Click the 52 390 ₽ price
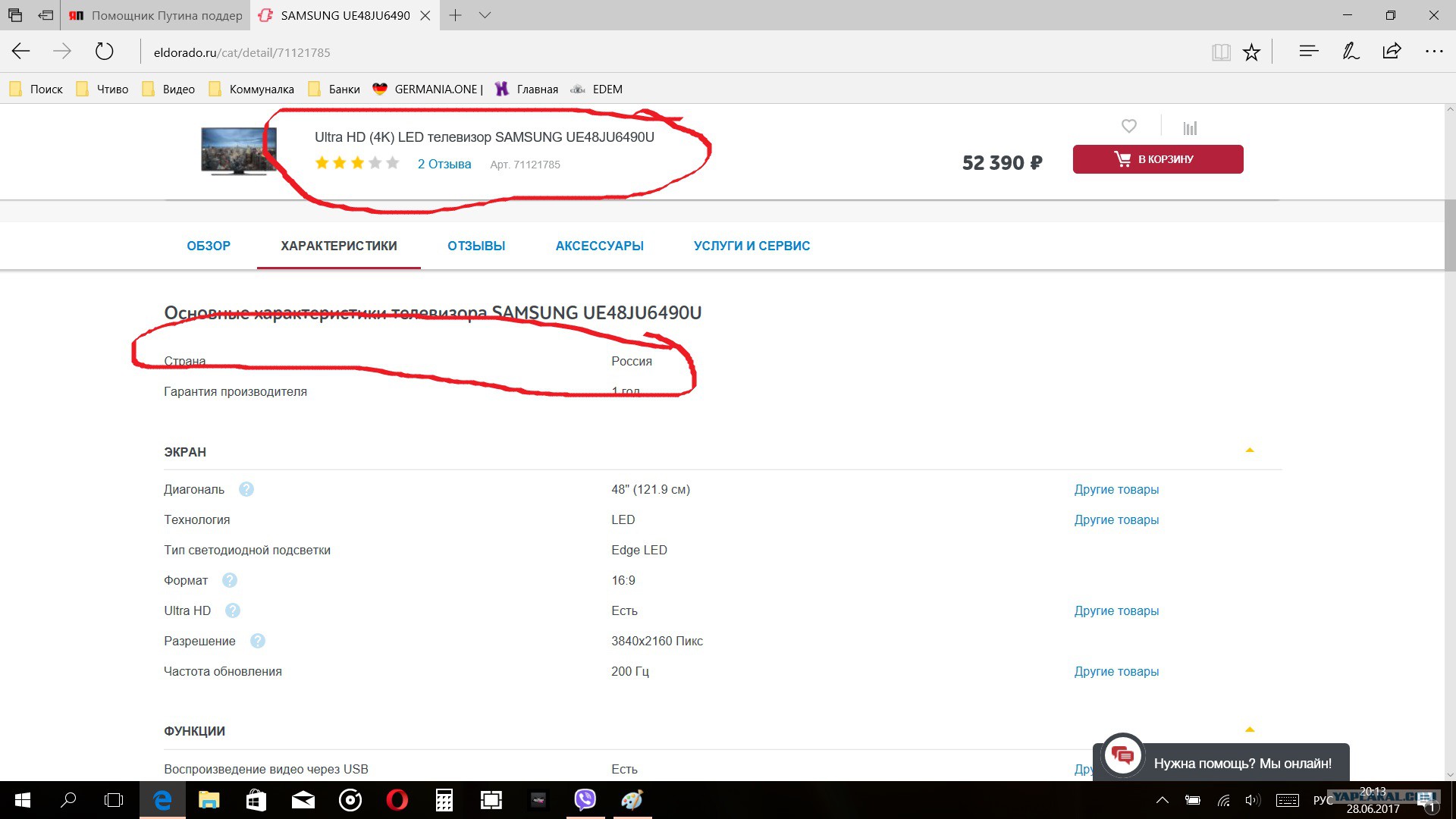Image resolution: width=1456 pixels, height=819 pixels. click(x=1002, y=162)
